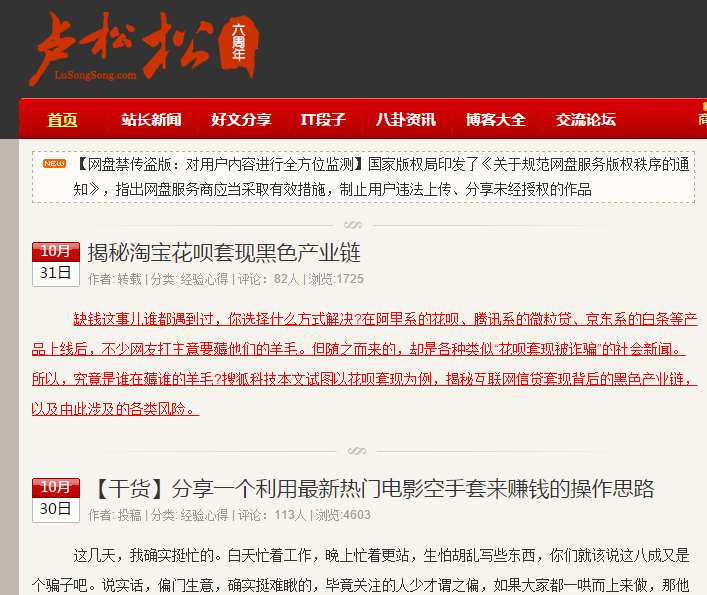Open 博客大全 from the navigation bar
Viewport: 707px width, 595px height.
pyautogui.click(x=495, y=120)
